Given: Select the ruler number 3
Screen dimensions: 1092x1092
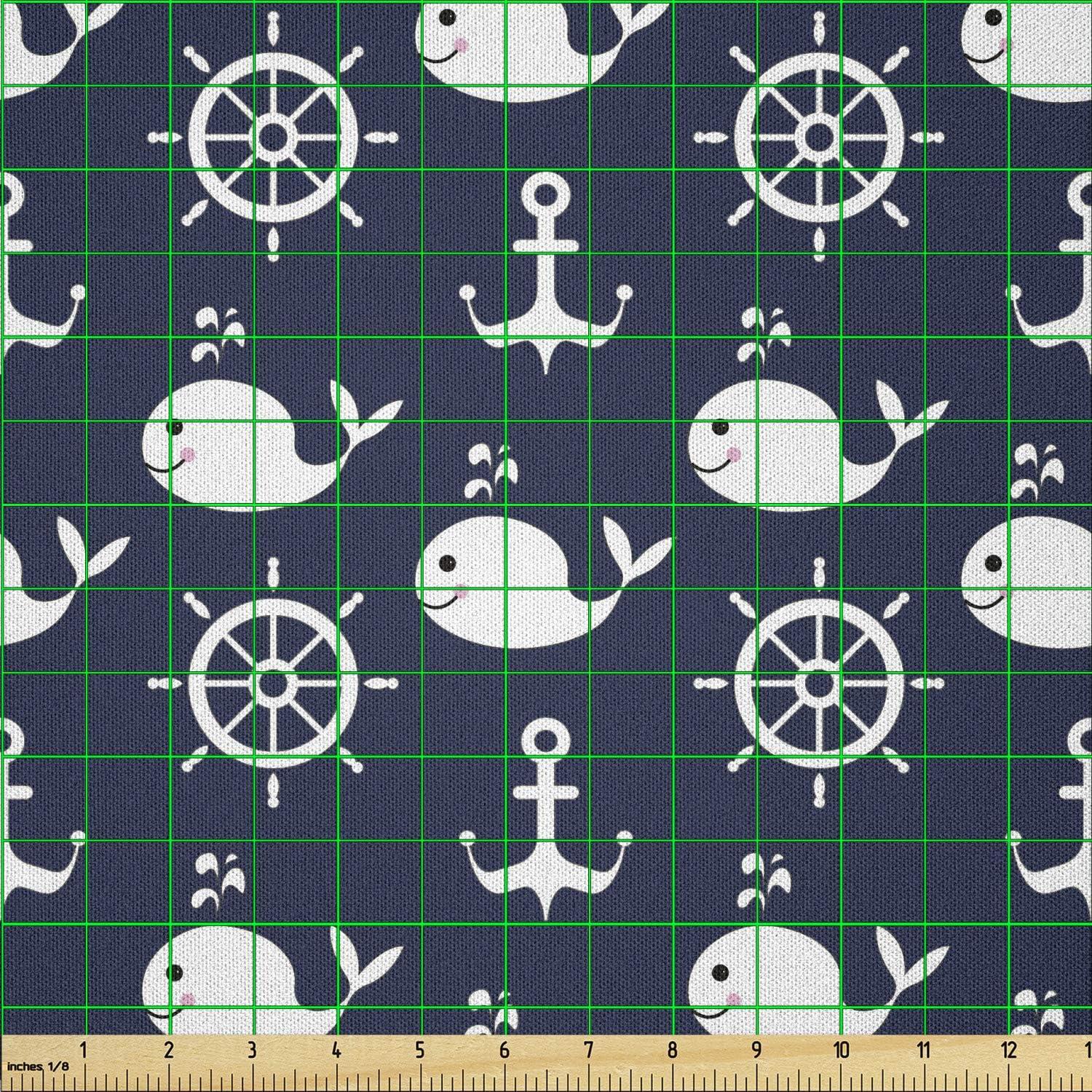Looking at the screenshot, I should pos(253,1051).
